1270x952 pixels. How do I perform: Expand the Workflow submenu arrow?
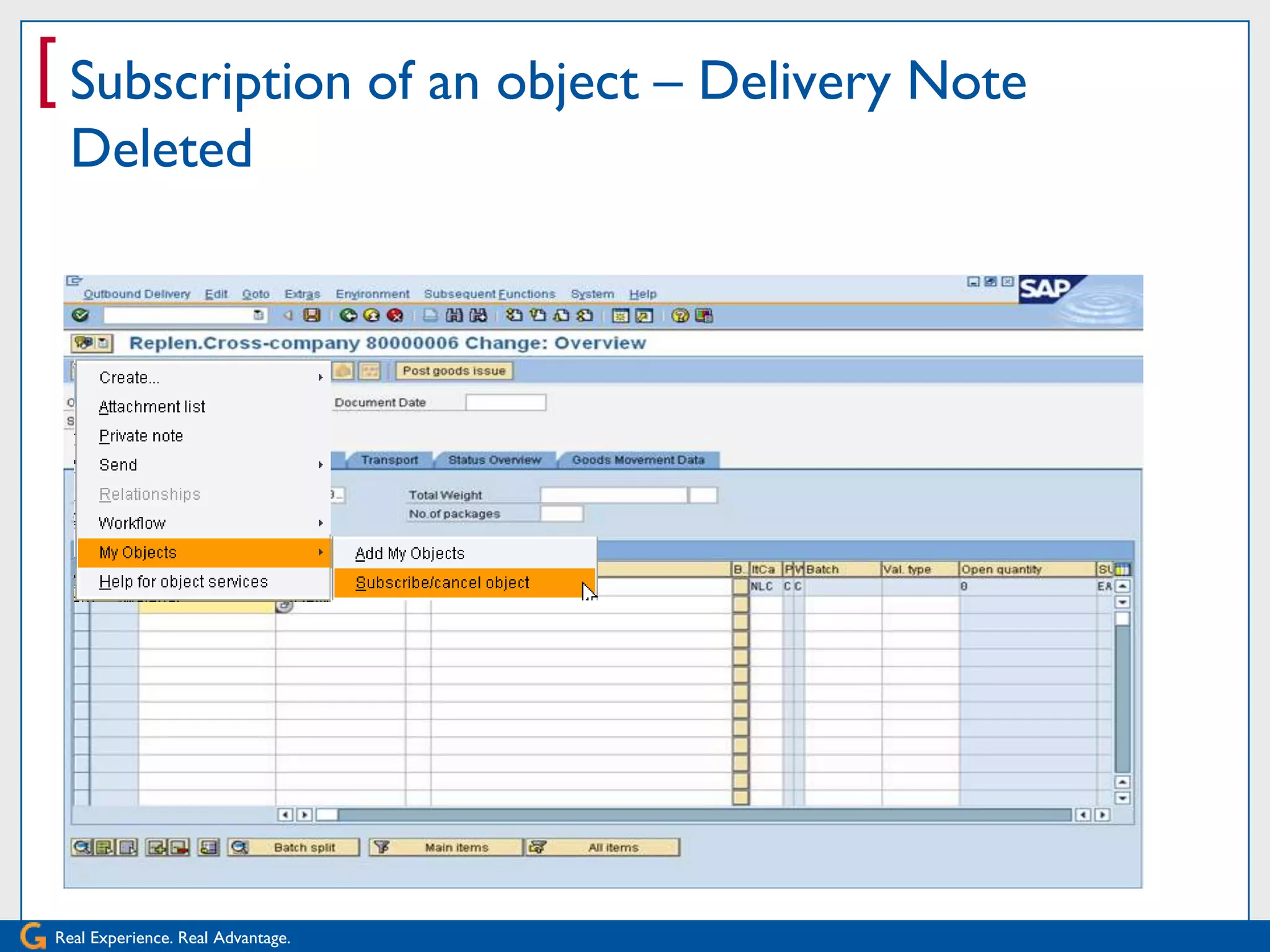click(321, 523)
